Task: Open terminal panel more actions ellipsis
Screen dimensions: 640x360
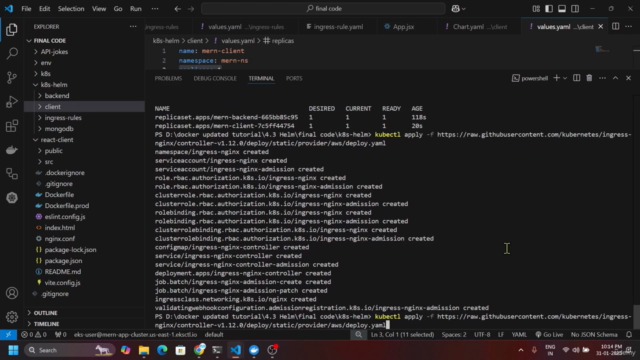Action: 602,78
